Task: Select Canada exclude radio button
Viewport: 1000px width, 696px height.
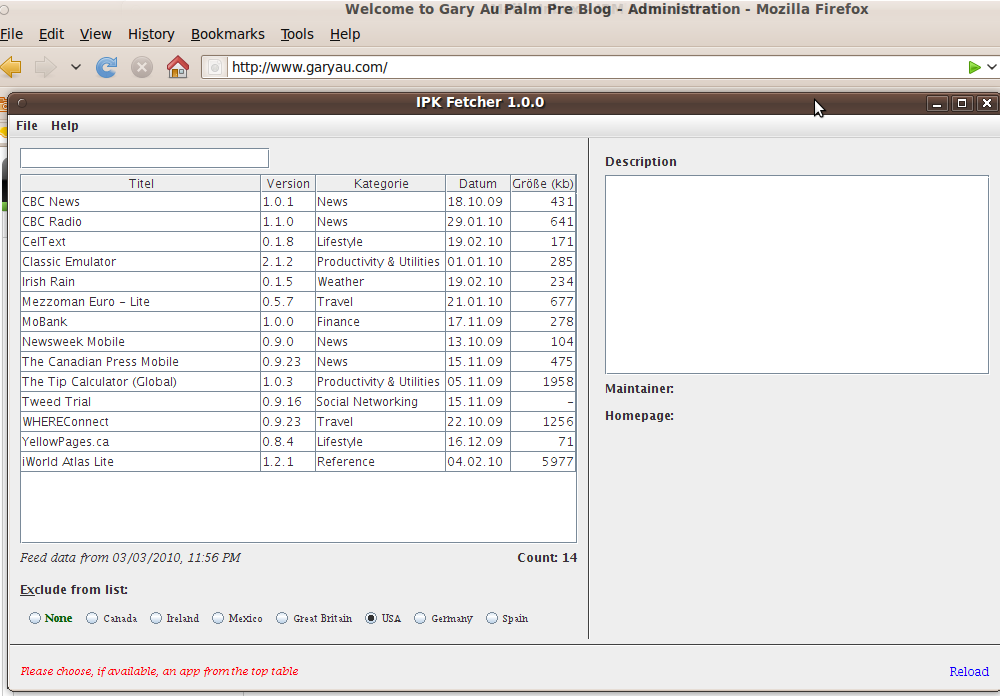Action: [92, 618]
